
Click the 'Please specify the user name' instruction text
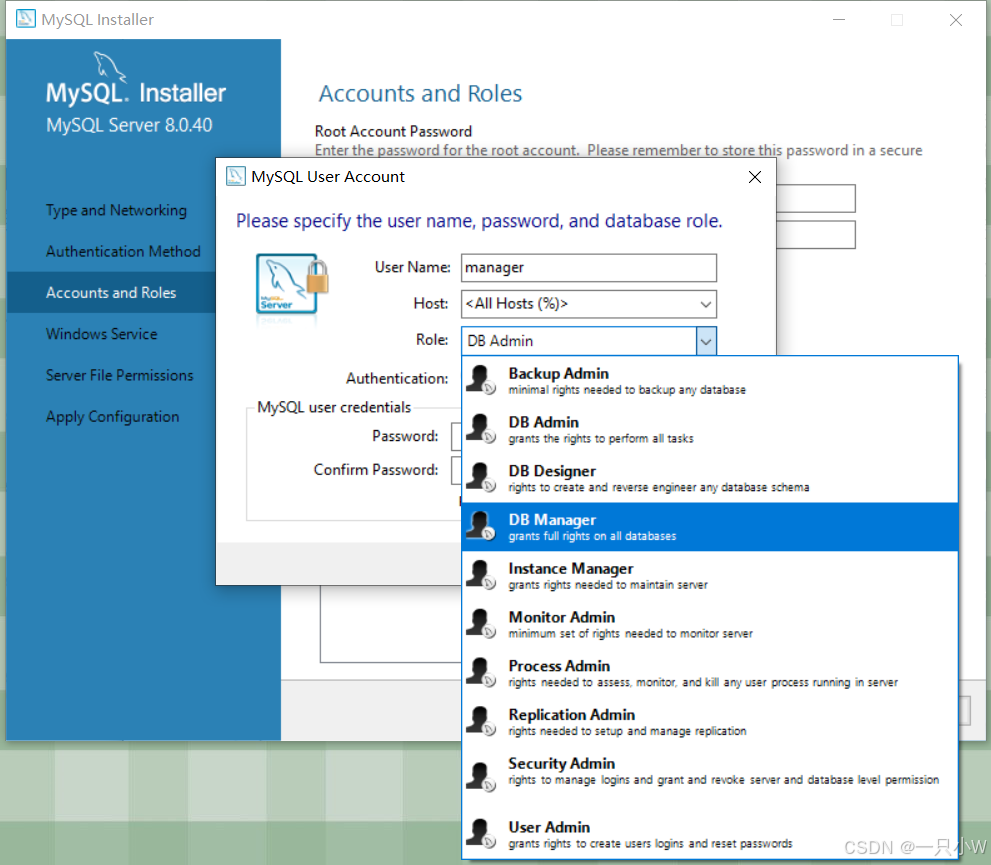point(479,221)
